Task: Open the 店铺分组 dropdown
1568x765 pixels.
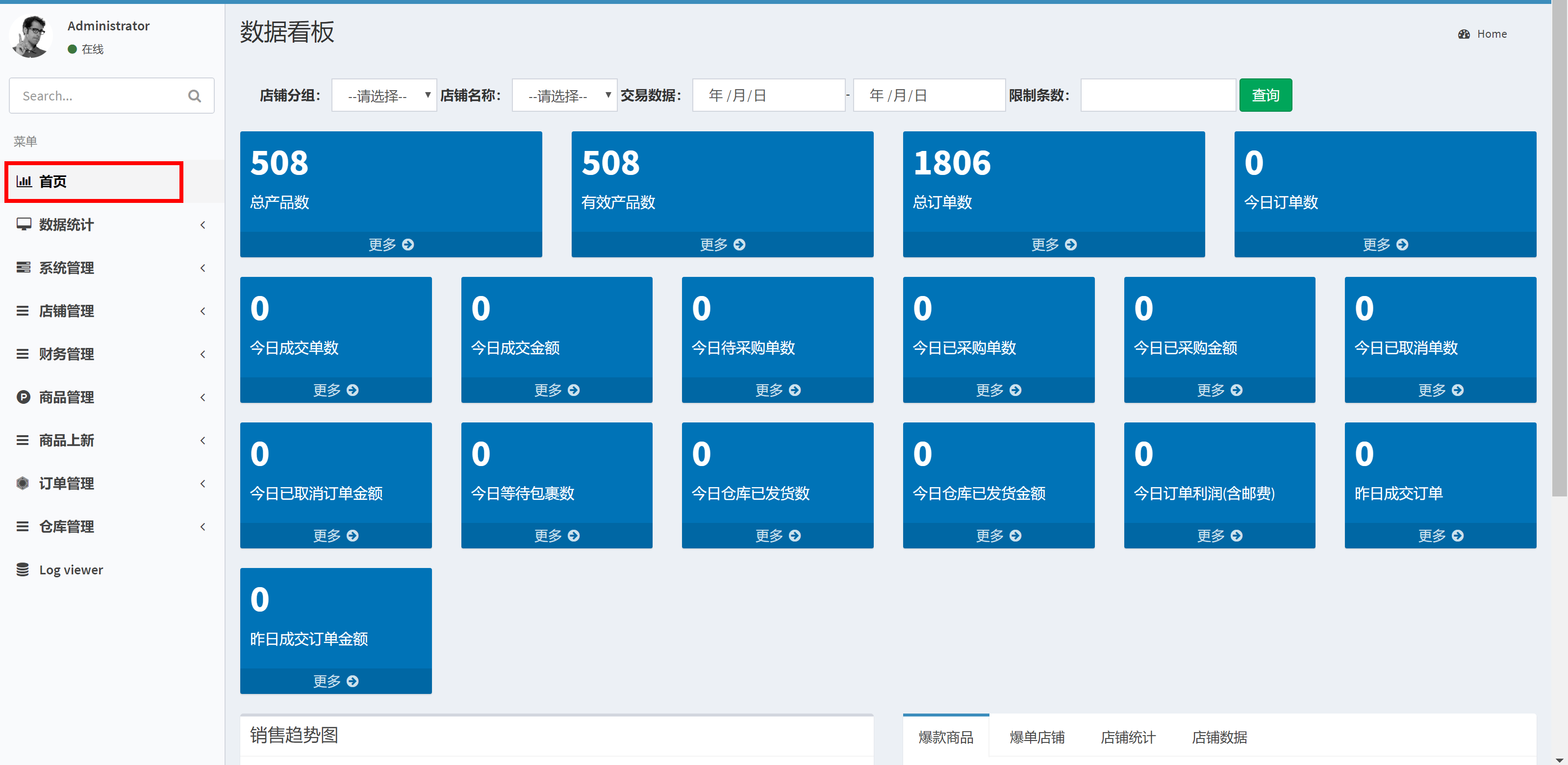Action: [384, 96]
